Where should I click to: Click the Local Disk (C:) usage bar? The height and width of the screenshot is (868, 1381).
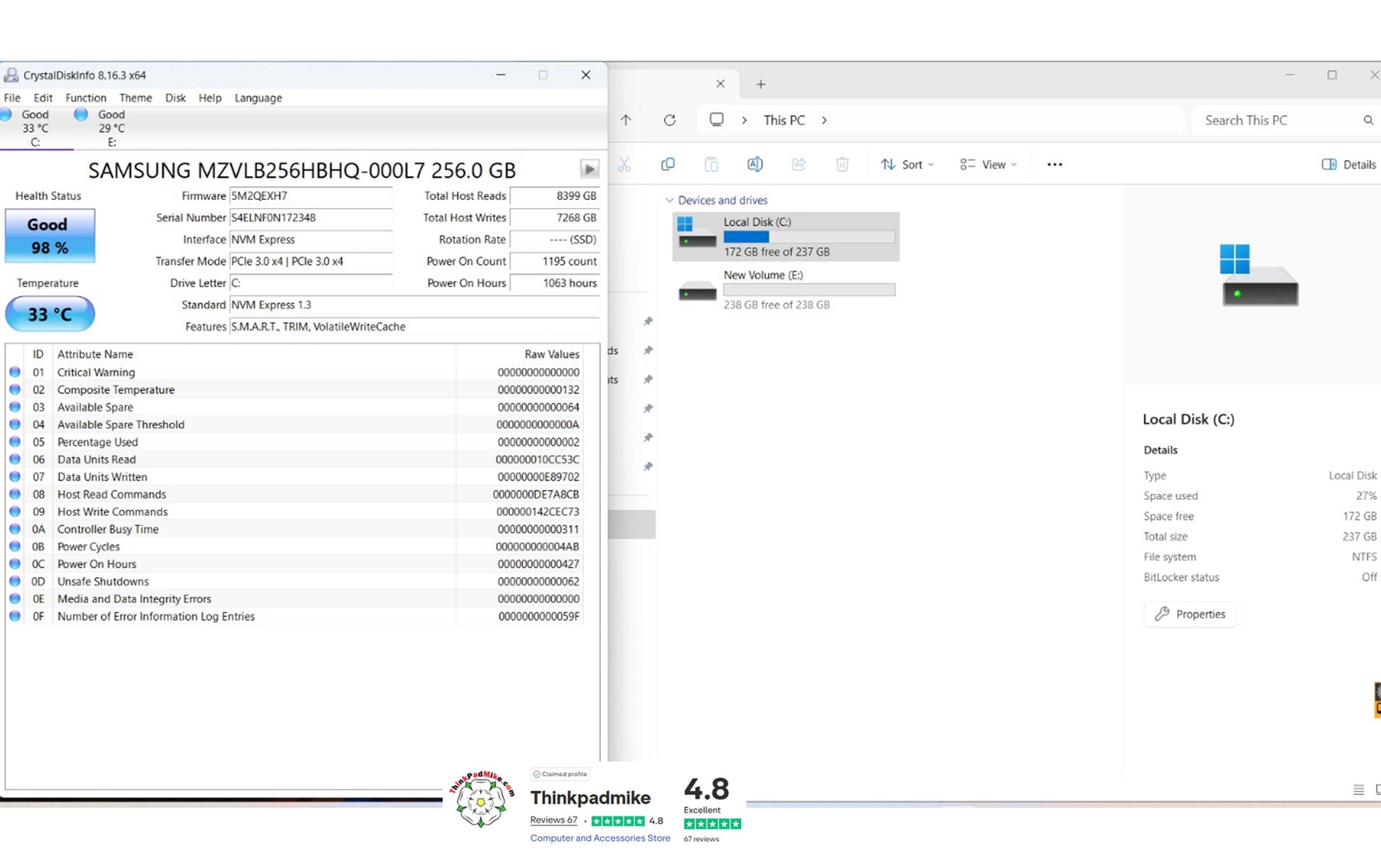808,237
